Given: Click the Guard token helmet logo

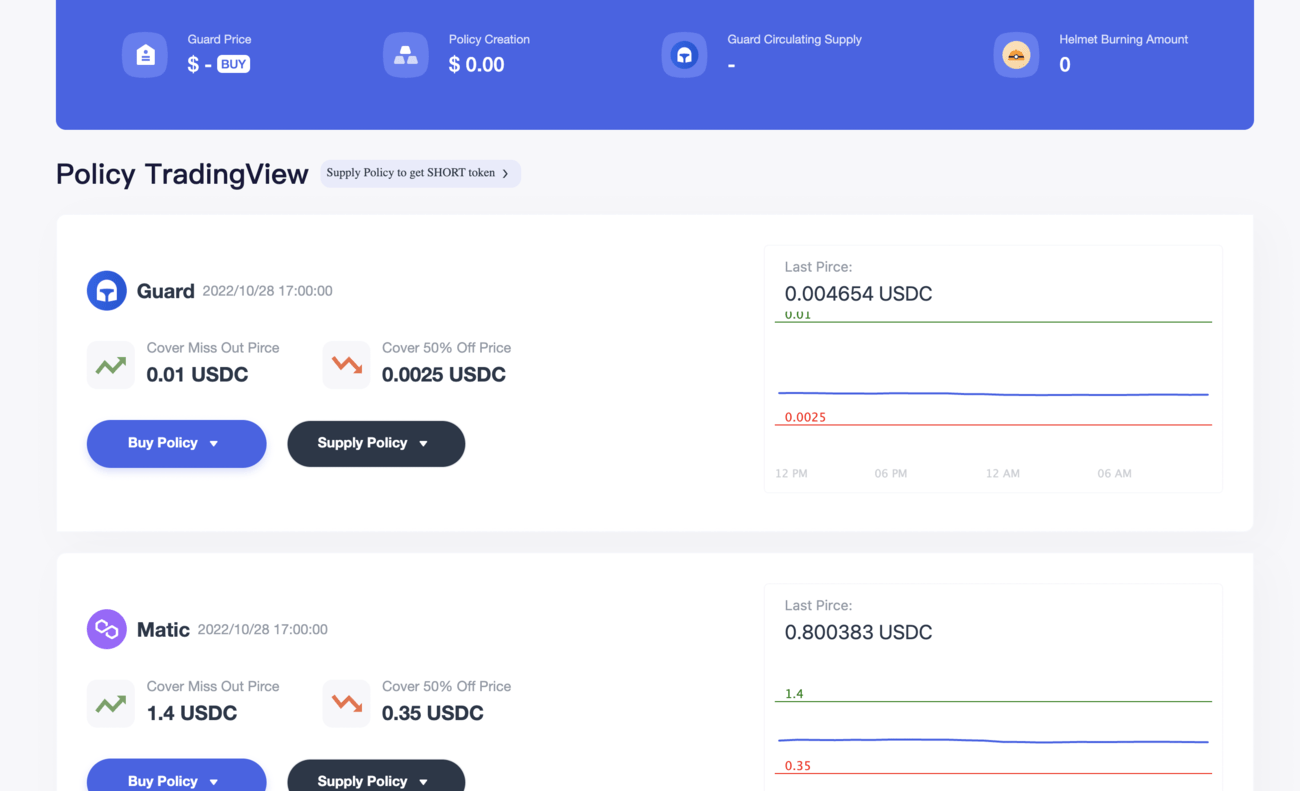Looking at the screenshot, I should coord(107,291).
